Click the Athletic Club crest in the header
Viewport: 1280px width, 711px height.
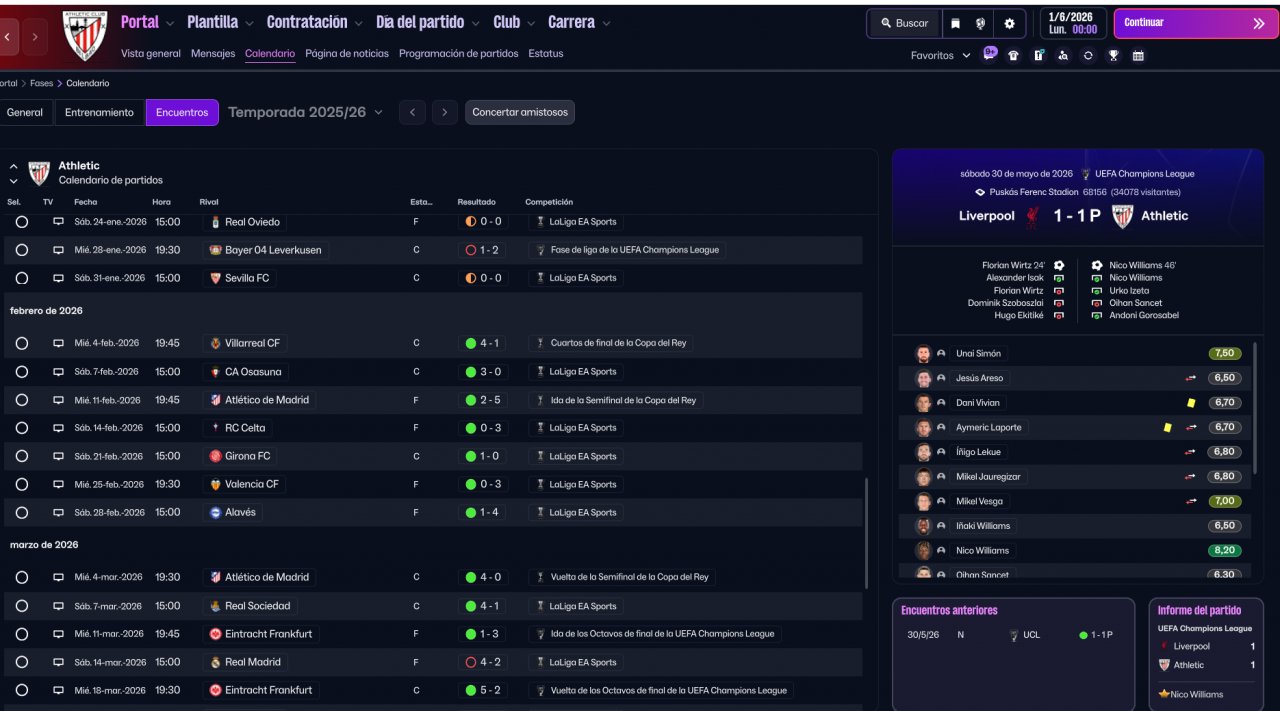(84, 36)
